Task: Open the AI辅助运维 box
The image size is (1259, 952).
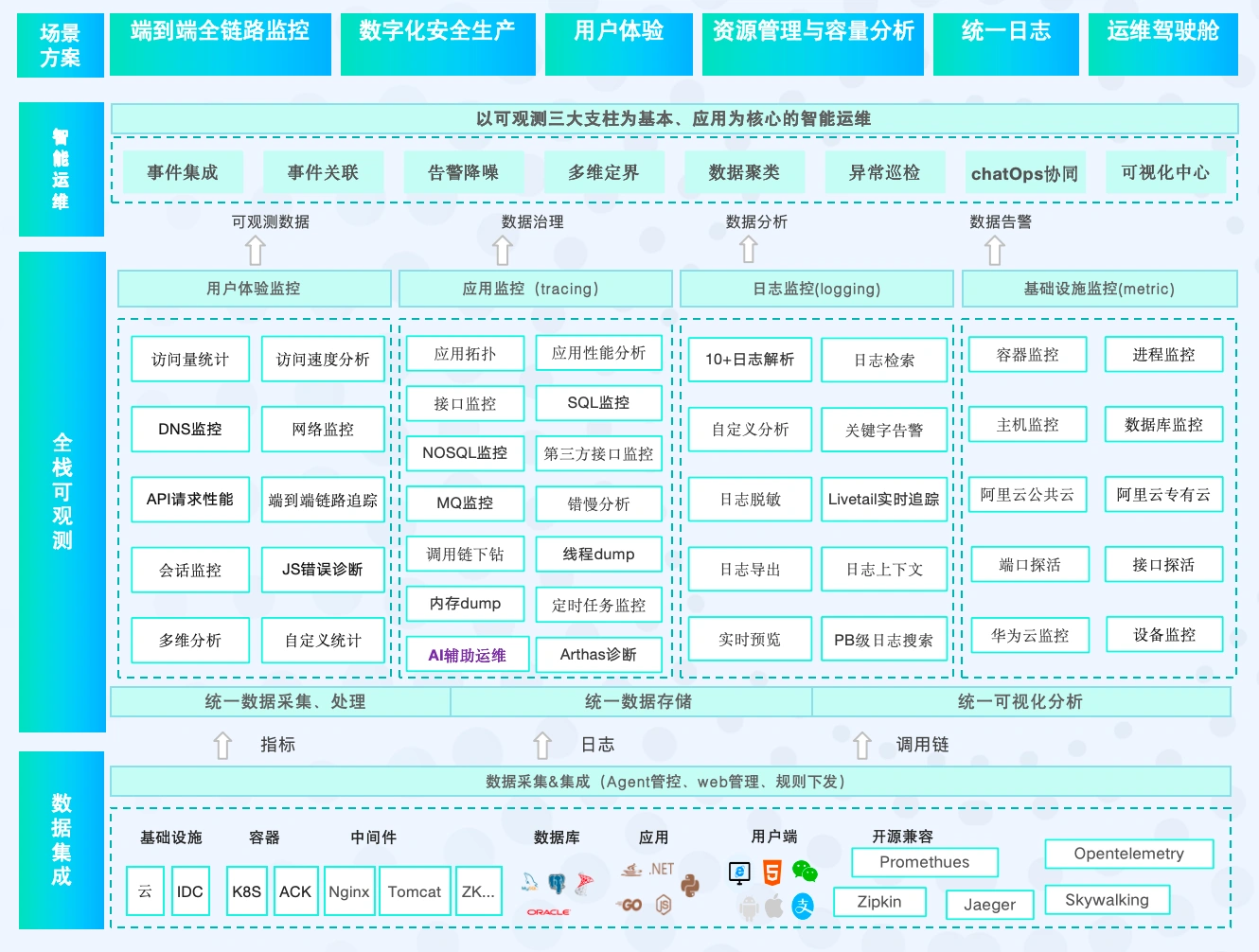Action: (468, 655)
